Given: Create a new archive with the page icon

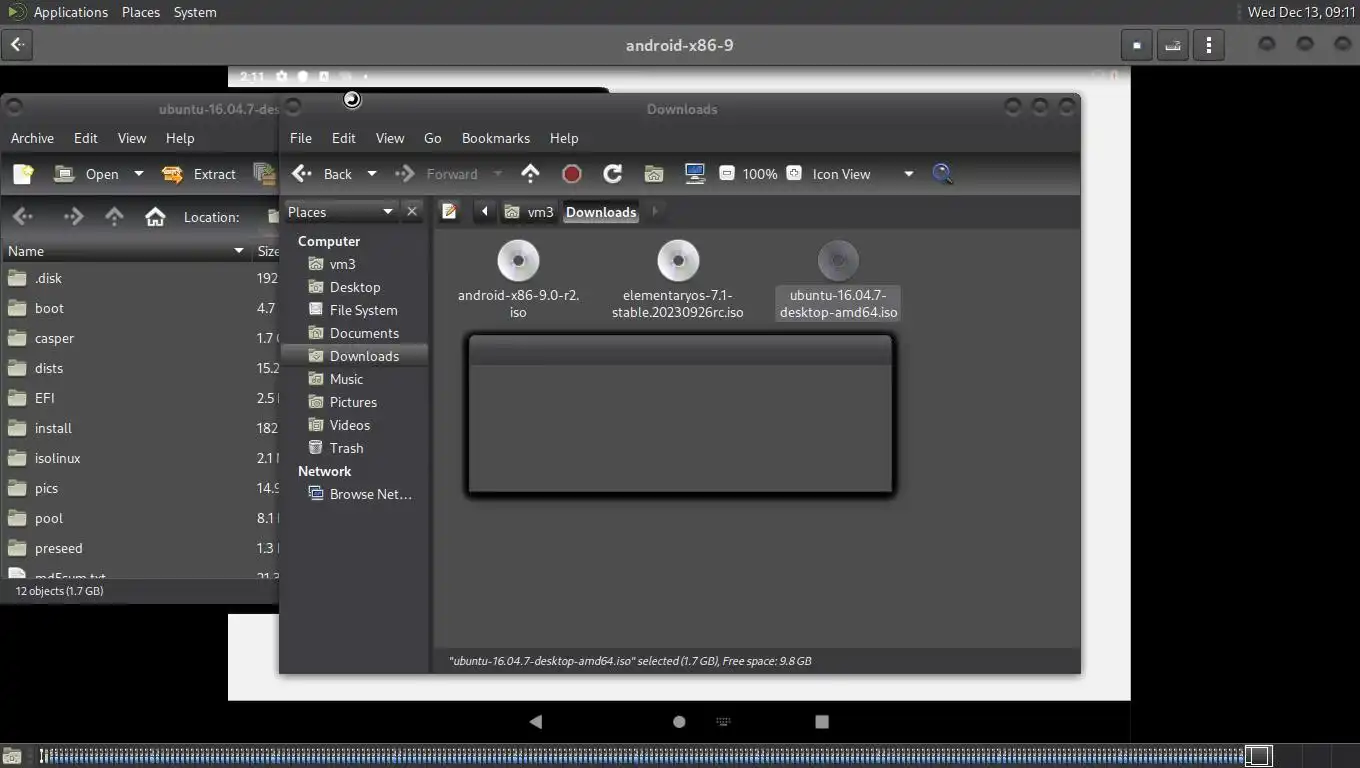Looking at the screenshot, I should (23, 174).
